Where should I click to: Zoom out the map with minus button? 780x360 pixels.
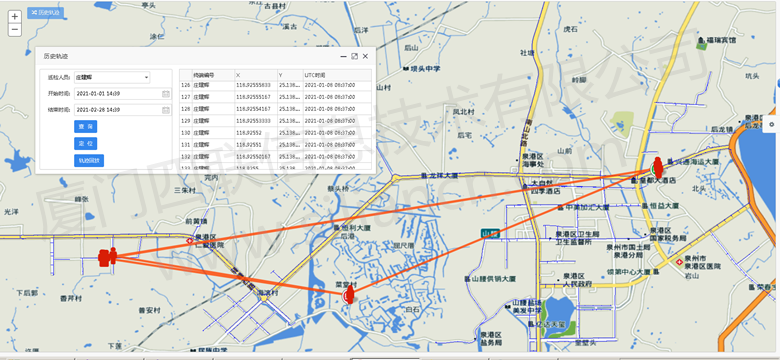pos(15,30)
